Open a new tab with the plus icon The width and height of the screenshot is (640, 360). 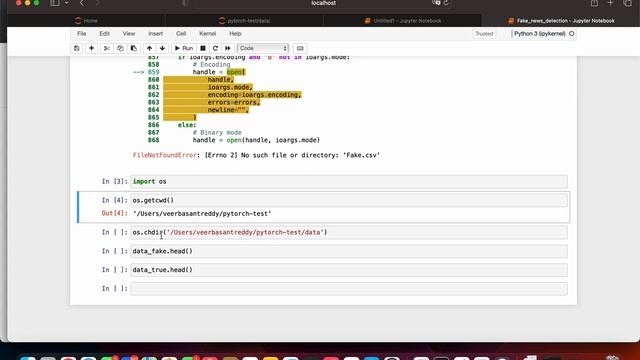pyautogui.click(x=611, y=3)
